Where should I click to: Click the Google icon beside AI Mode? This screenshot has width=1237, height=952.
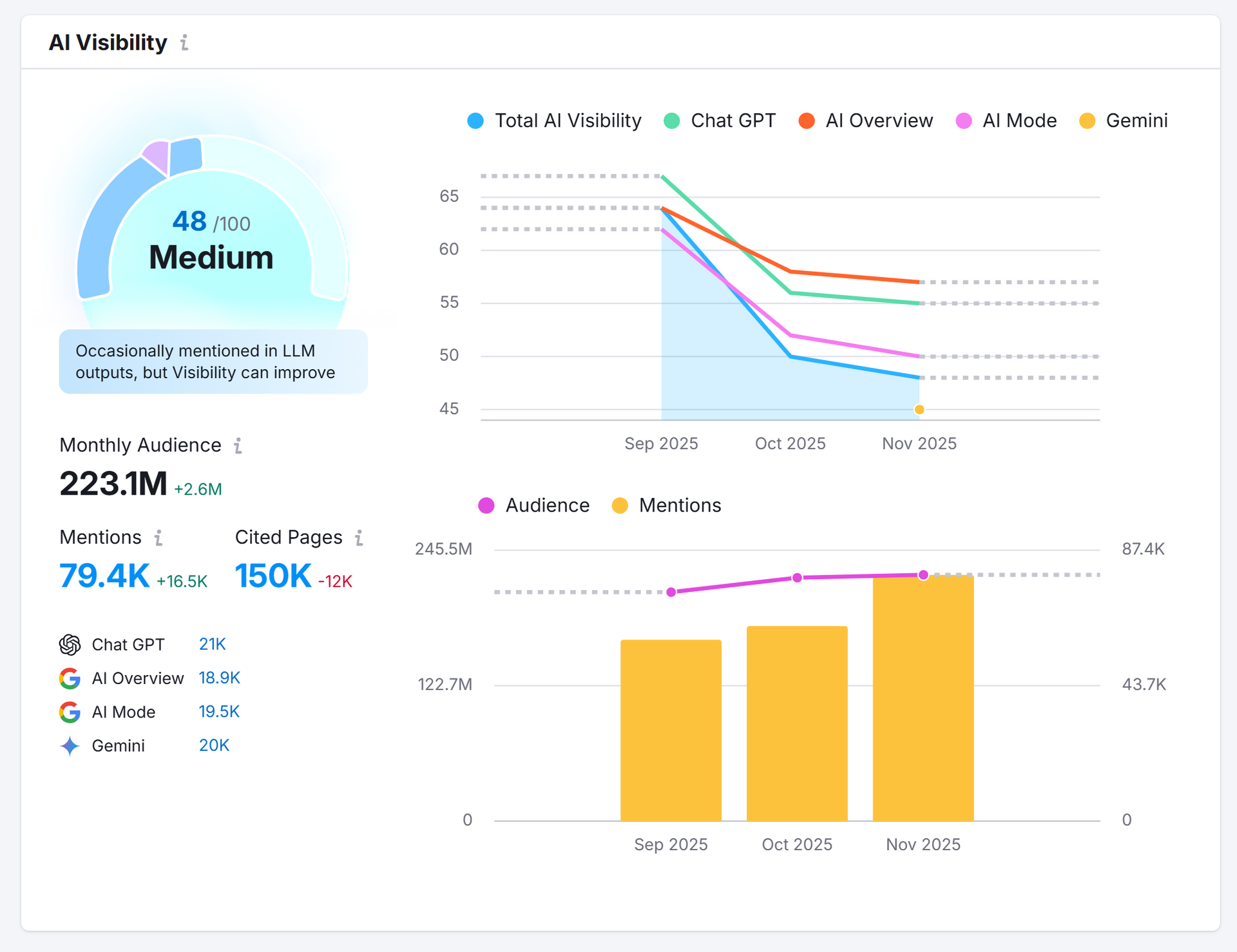70,712
